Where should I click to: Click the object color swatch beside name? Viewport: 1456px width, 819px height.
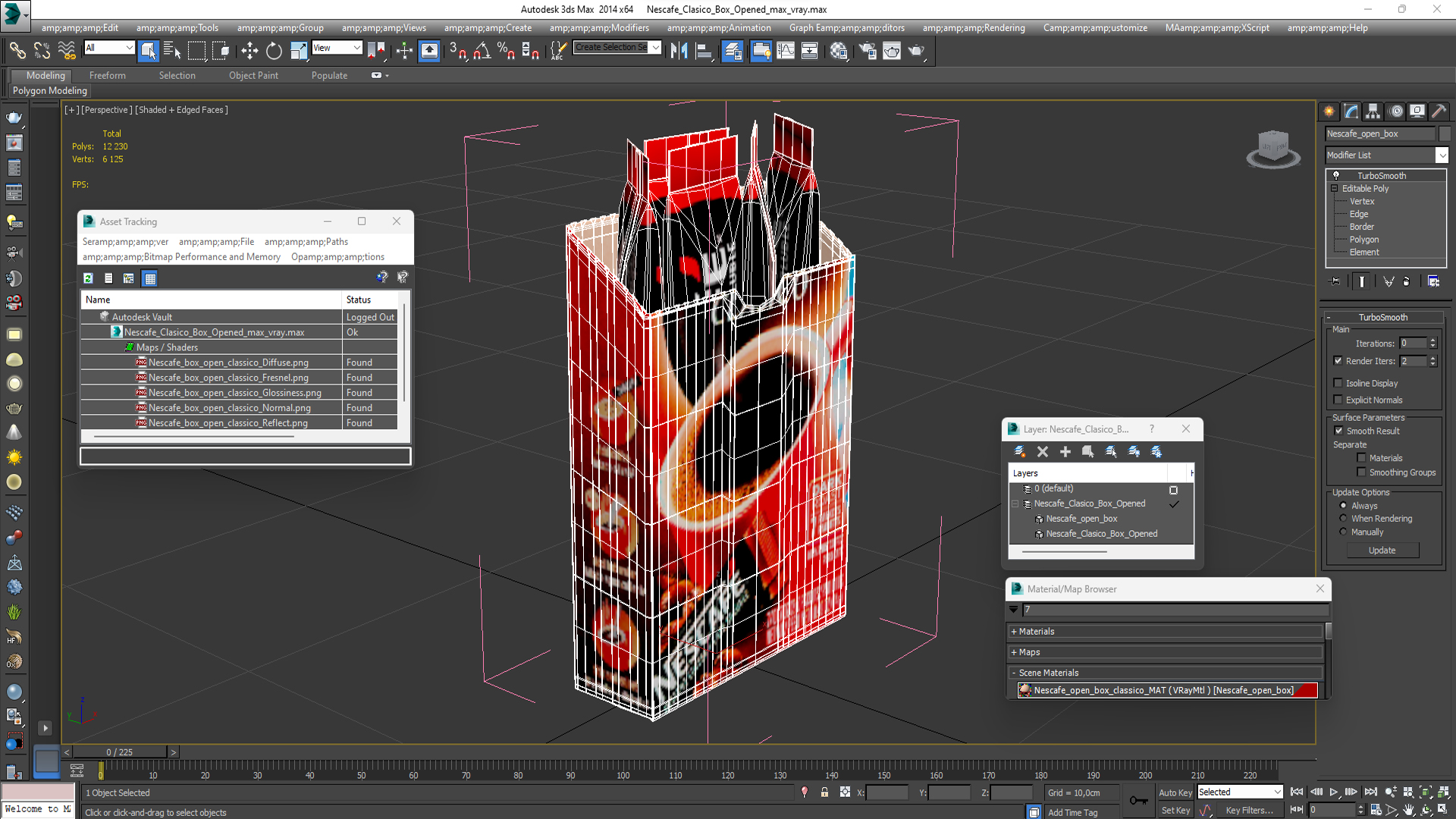[1445, 133]
